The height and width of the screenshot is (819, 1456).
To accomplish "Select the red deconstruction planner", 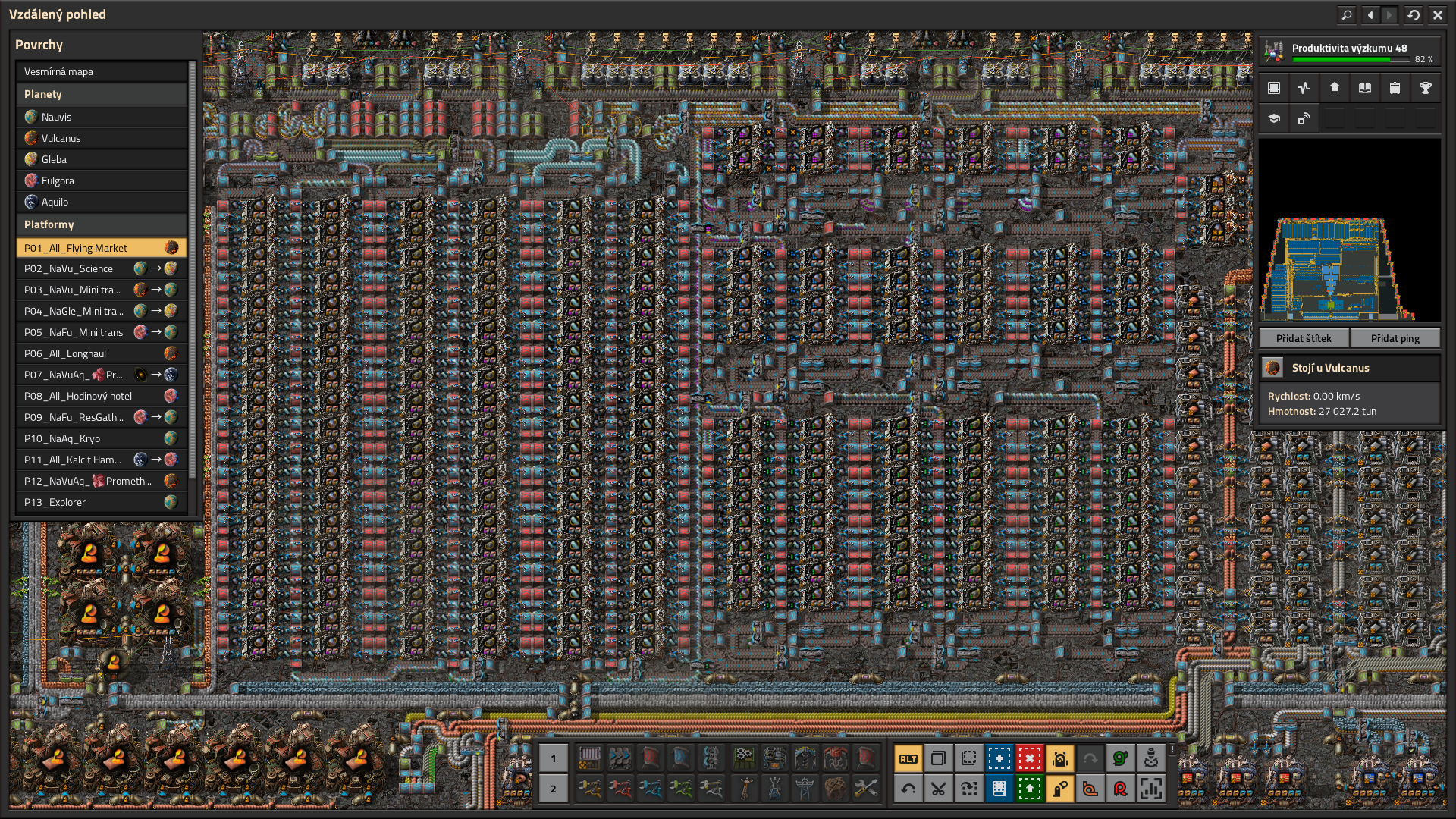I will coord(1029,758).
